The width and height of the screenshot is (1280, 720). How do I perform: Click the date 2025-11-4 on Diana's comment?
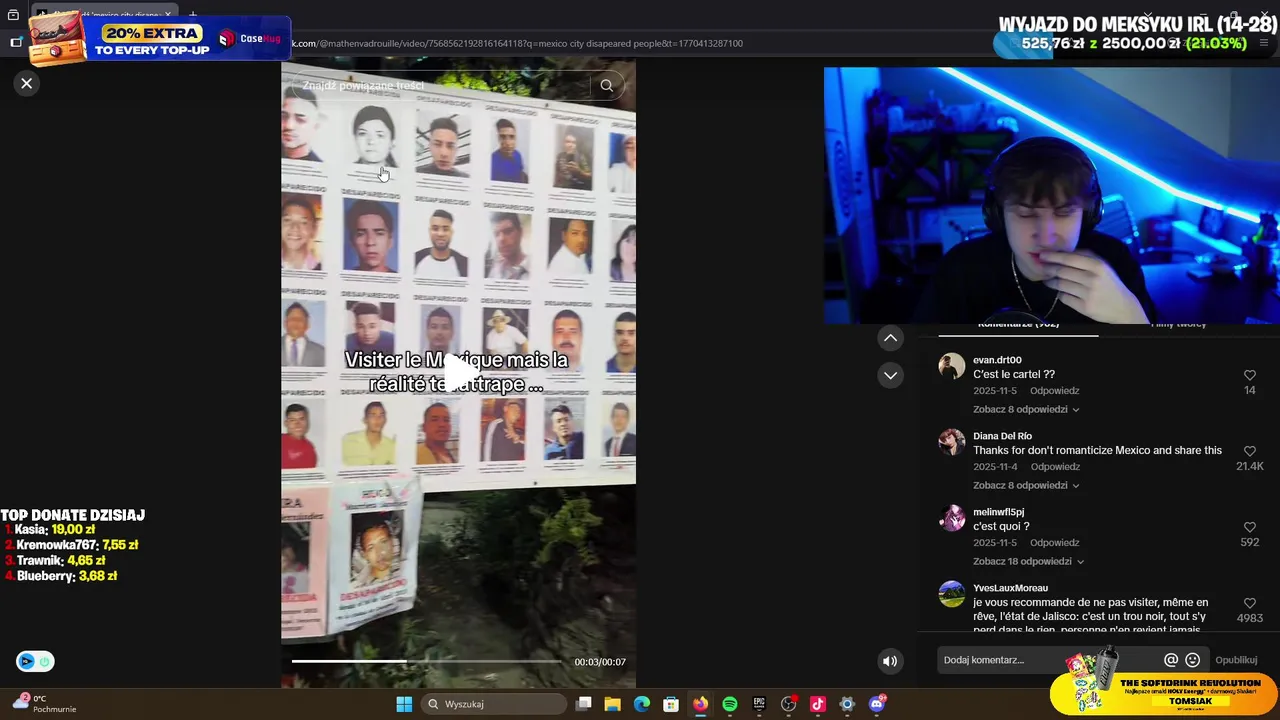point(995,467)
